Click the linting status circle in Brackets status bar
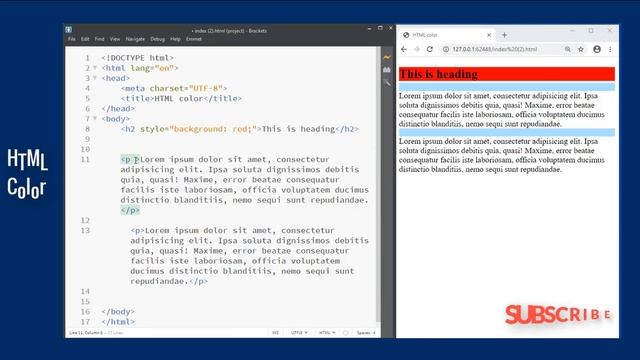 click(345, 333)
